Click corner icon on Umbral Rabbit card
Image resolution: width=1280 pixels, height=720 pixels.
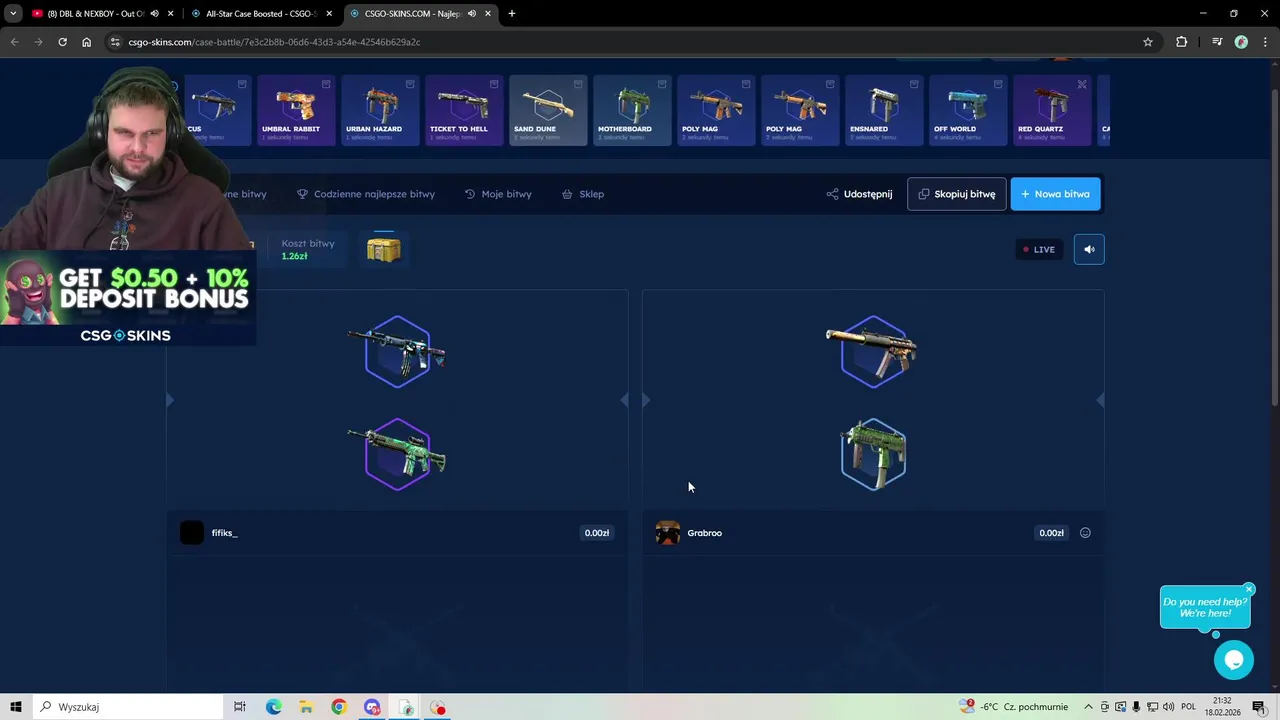[x=326, y=84]
